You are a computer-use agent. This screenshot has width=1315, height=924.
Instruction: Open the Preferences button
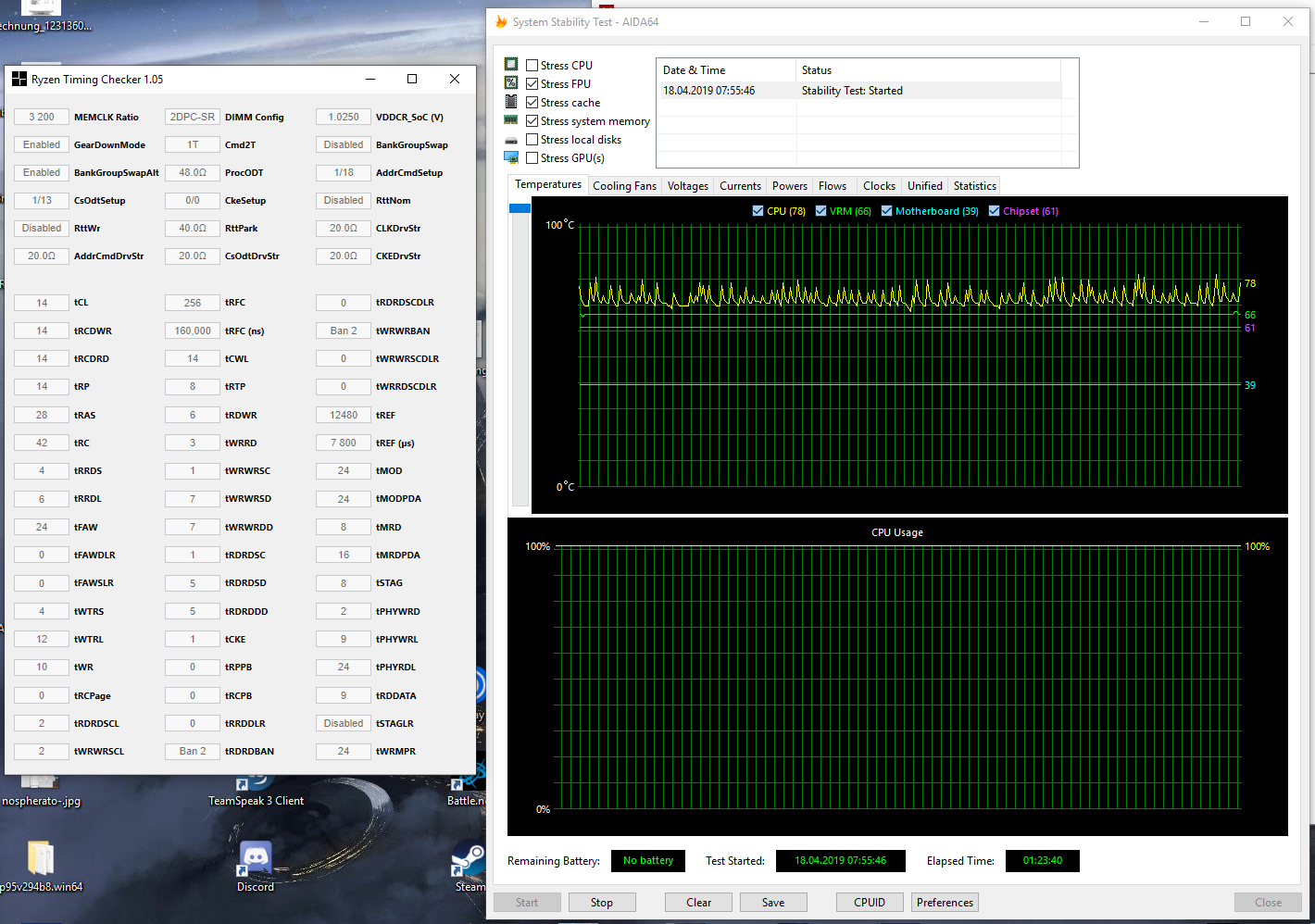pyautogui.click(x=945, y=903)
